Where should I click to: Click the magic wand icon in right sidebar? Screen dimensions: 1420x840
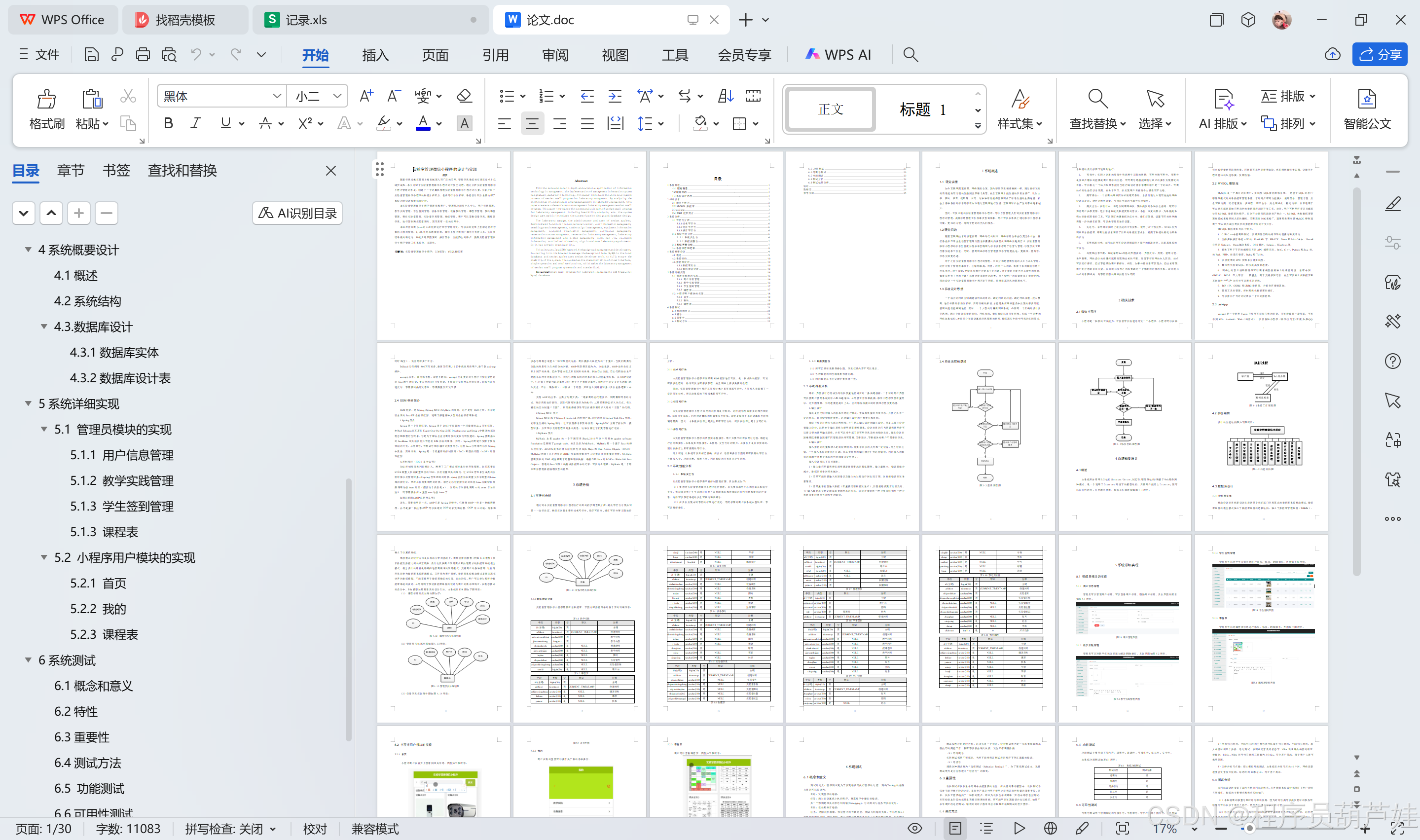(x=1392, y=322)
